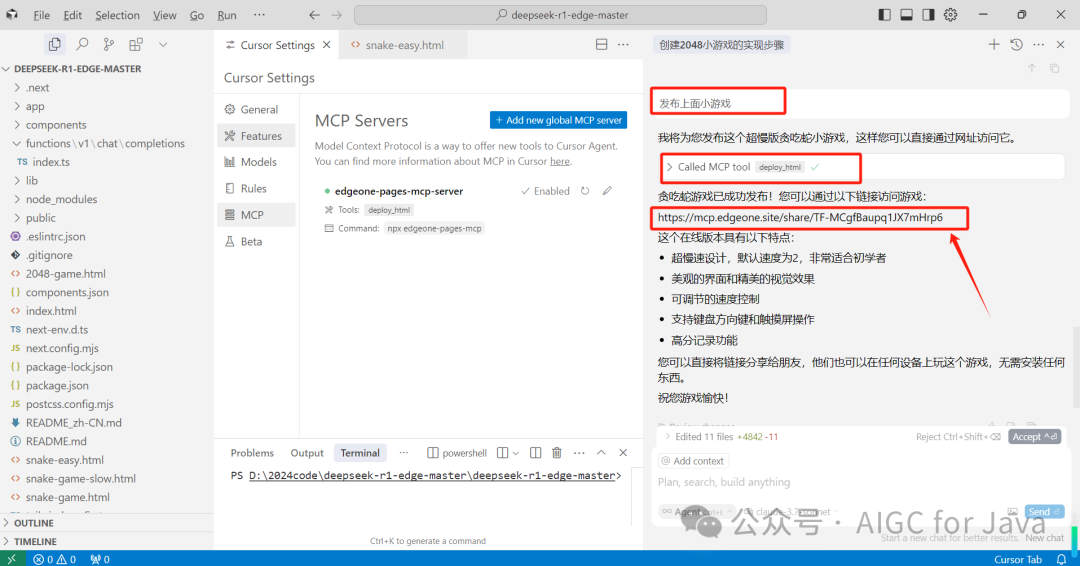Select the Models settings section
Viewport: 1080px width, 566px height.
point(256,162)
